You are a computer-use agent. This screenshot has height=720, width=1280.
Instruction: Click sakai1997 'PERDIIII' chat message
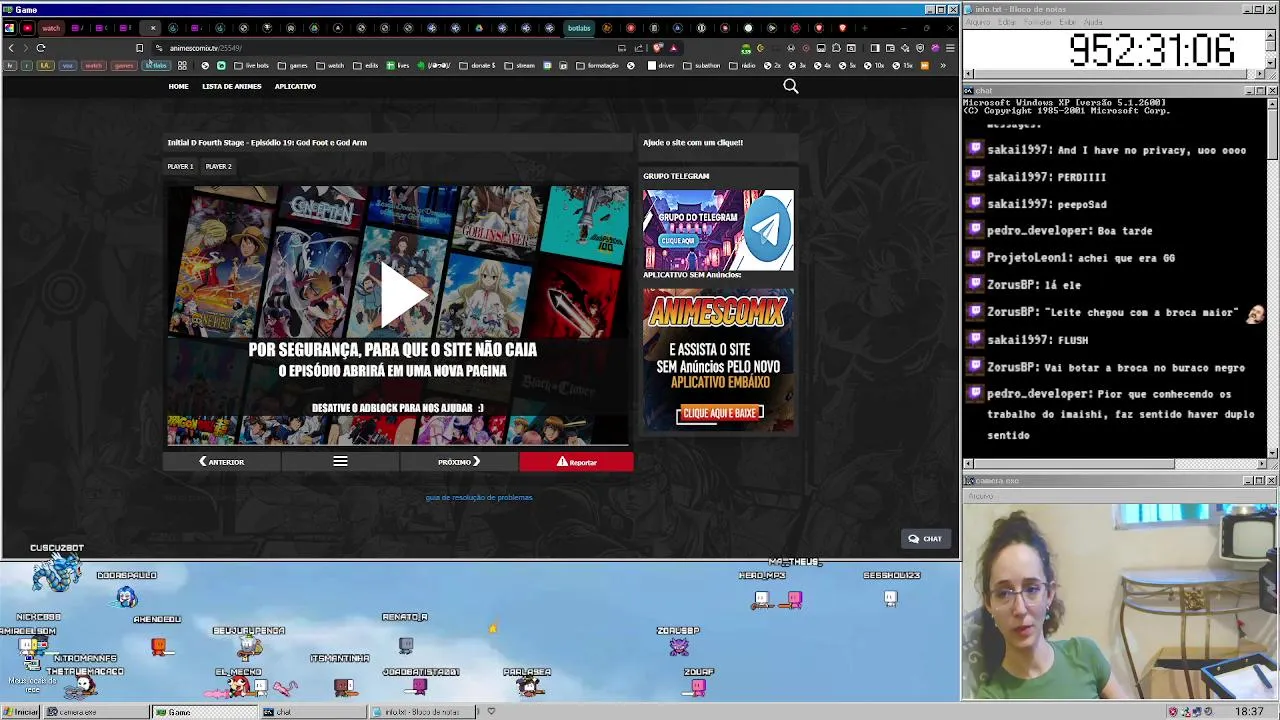pyautogui.click(x=1046, y=177)
